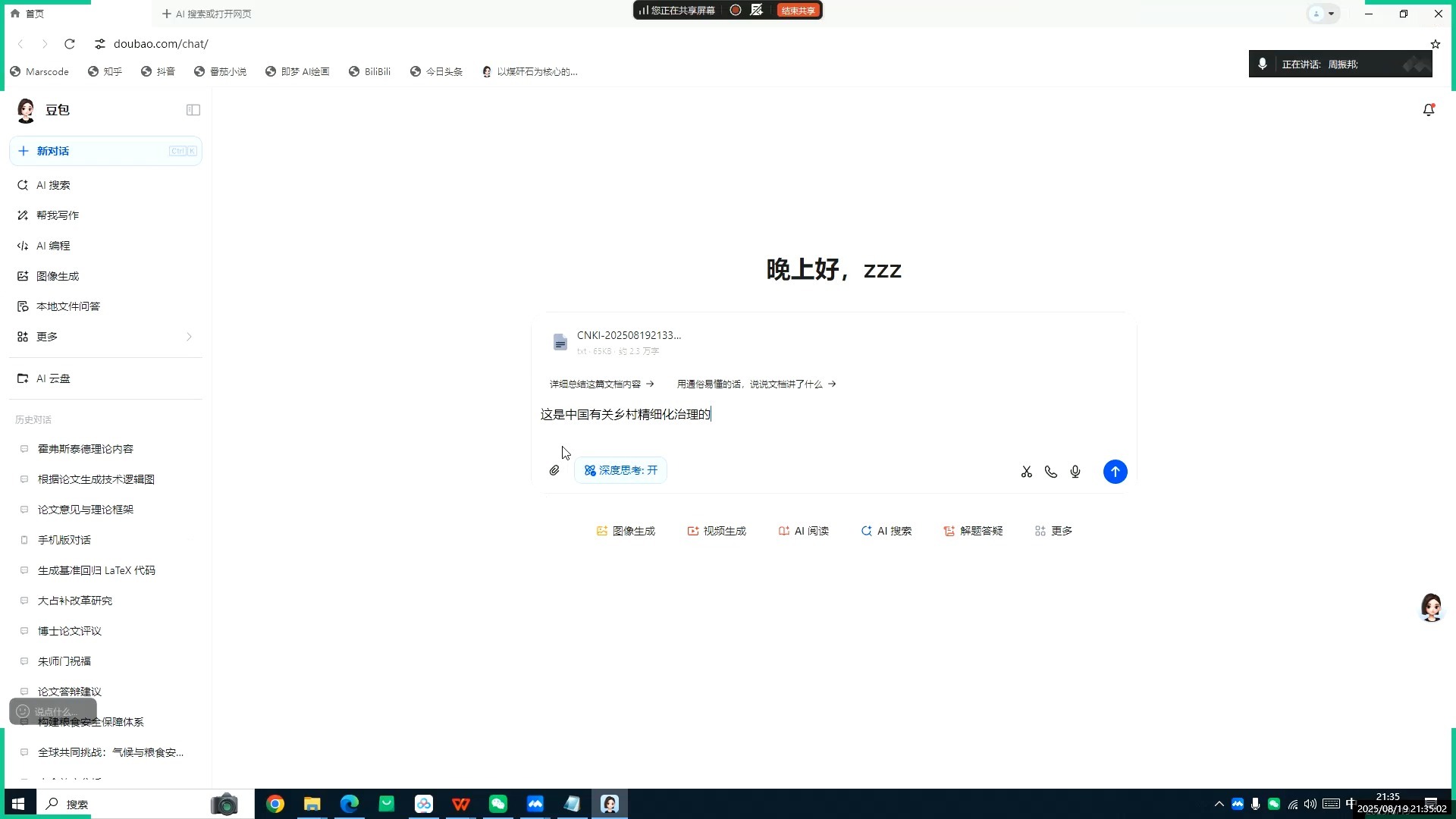
Task: Open the AI 阅读 quick action
Action: (x=802, y=531)
